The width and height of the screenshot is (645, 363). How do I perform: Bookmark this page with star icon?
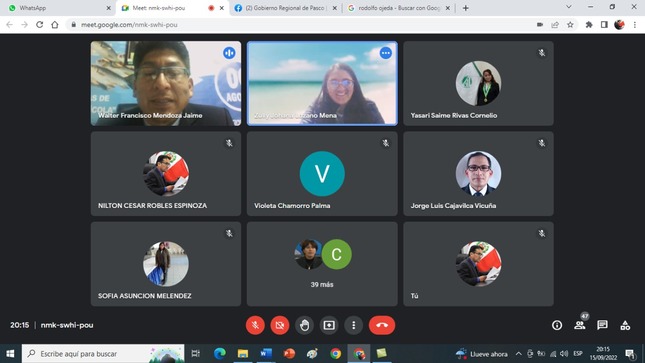pos(570,25)
